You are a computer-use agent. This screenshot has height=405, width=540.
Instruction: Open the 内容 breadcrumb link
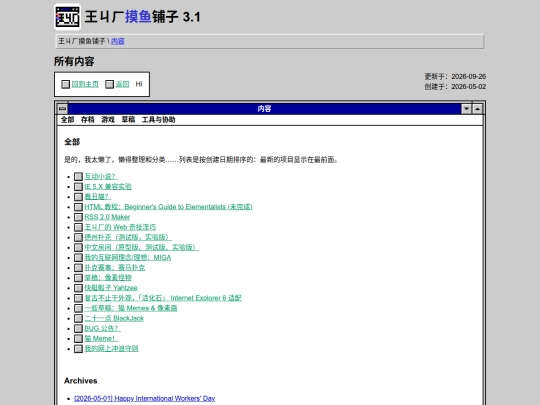117,41
